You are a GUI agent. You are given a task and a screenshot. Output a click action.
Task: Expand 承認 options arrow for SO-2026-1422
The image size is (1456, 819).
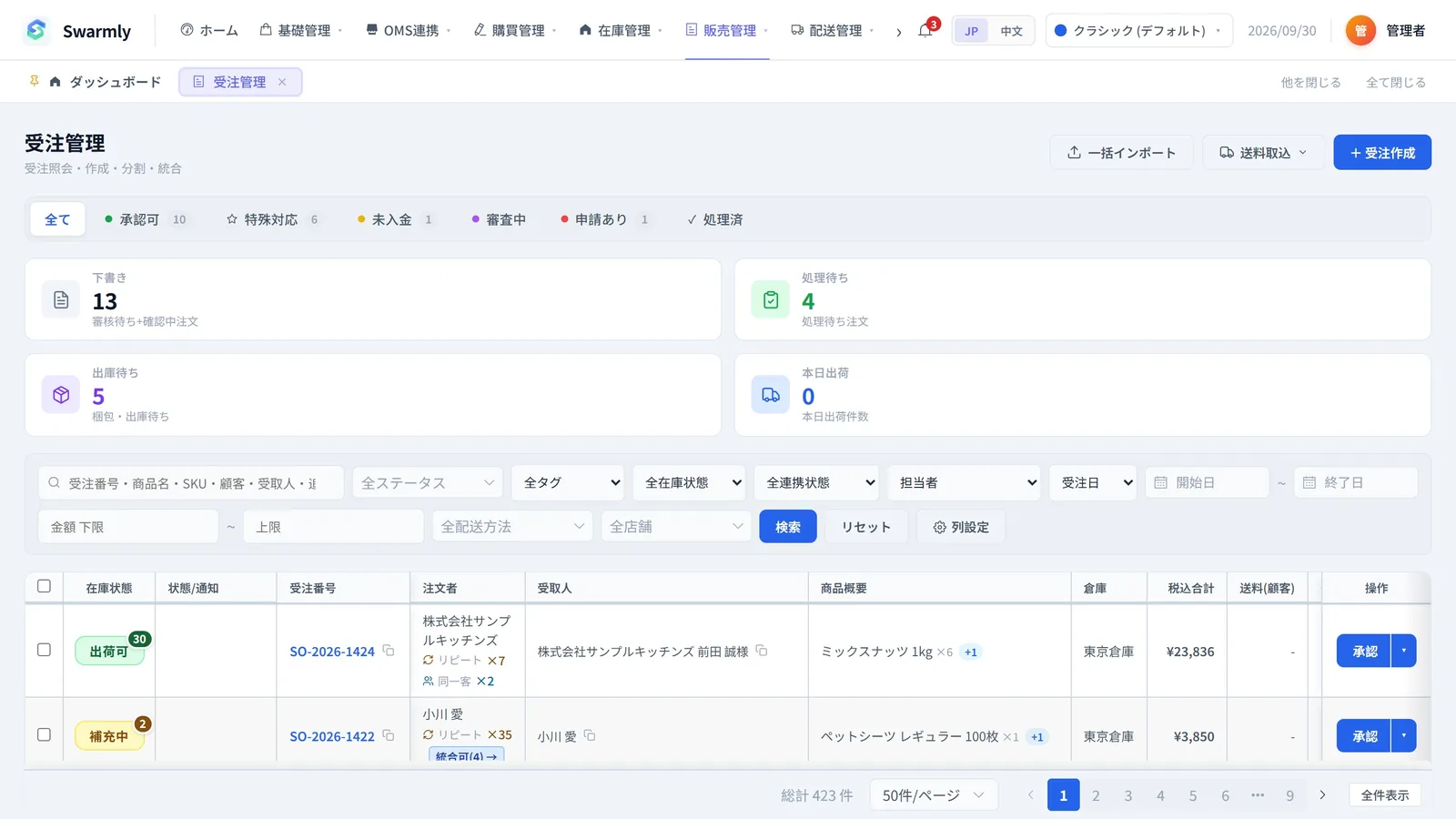pos(1404,735)
